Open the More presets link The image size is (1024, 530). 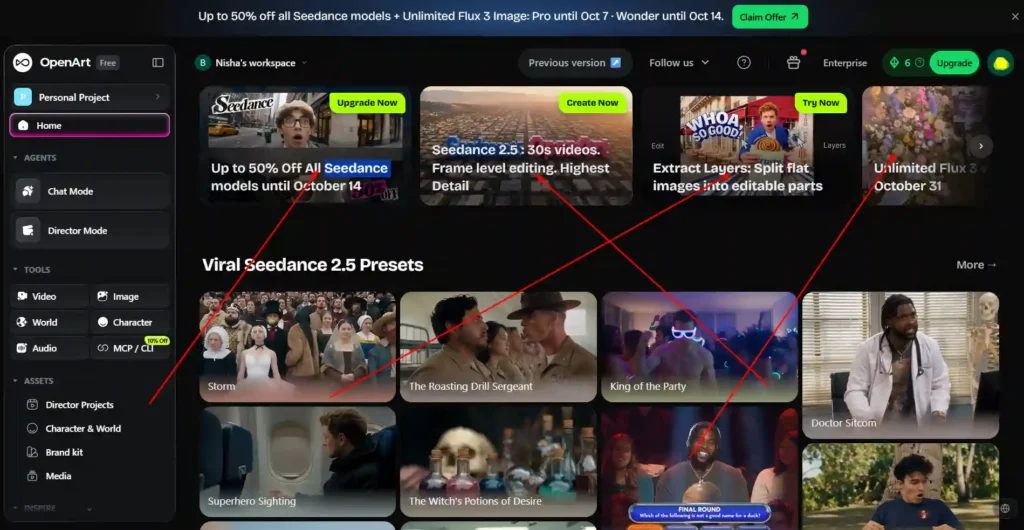click(x=976, y=265)
